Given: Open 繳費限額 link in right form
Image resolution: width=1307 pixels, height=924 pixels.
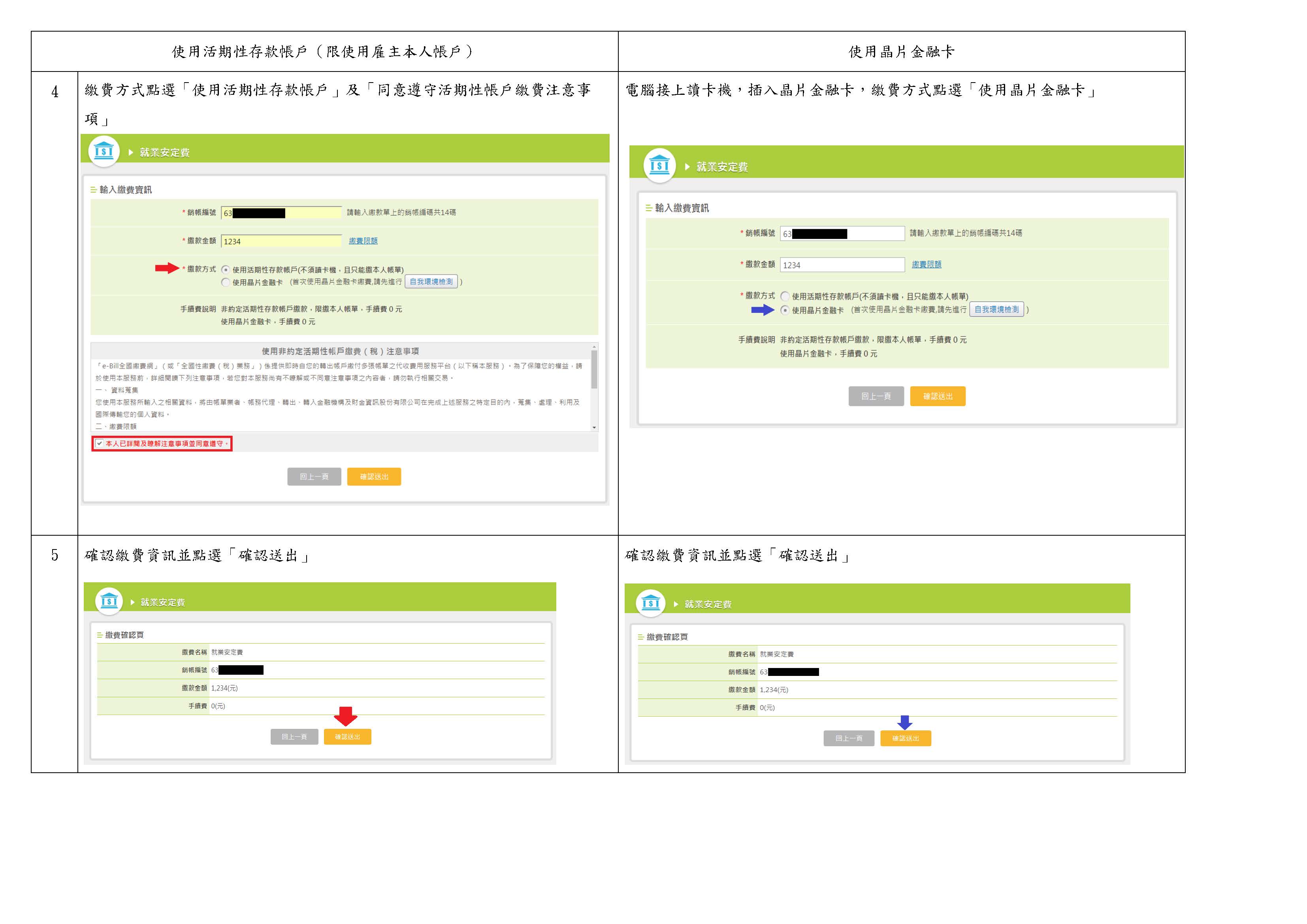Looking at the screenshot, I should (927, 264).
